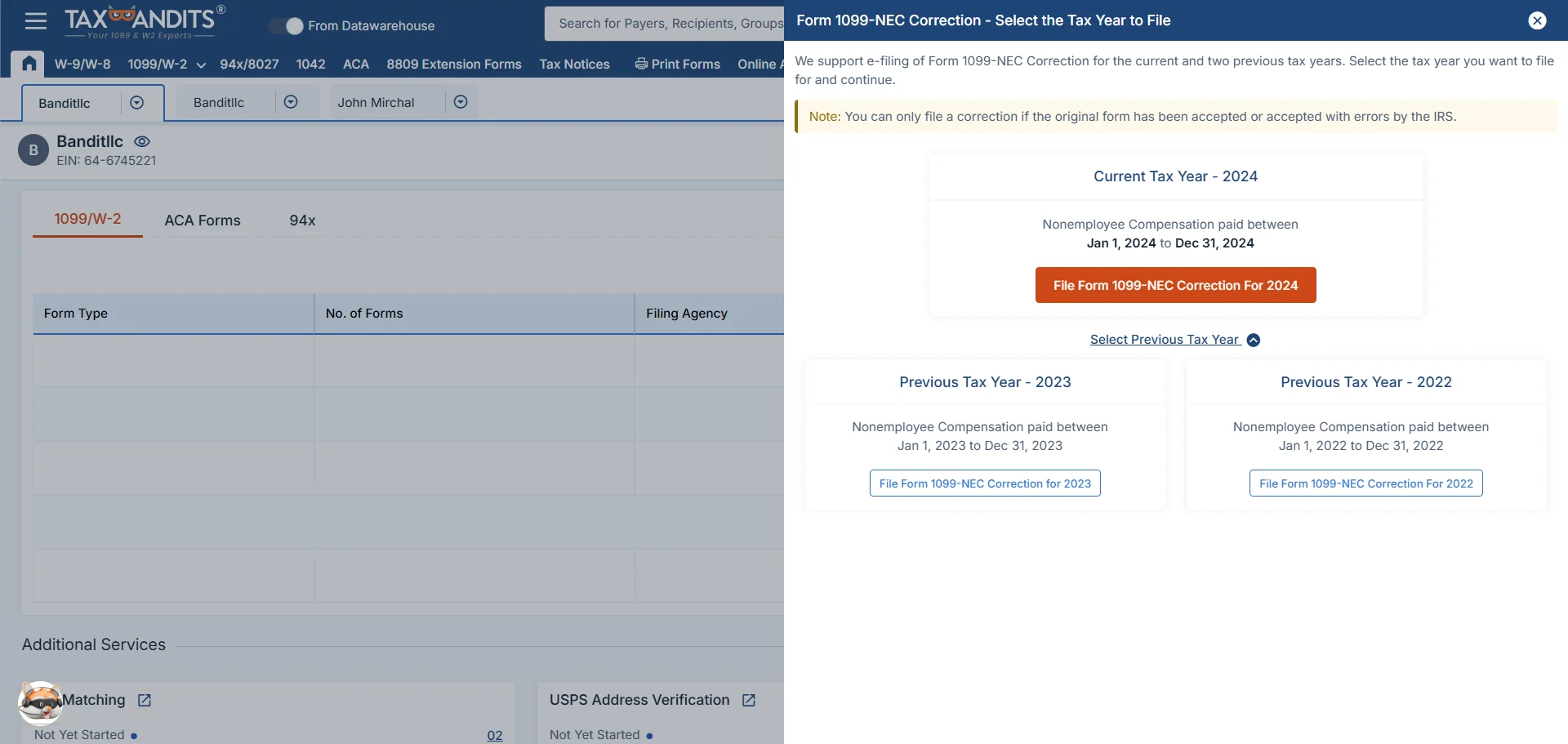Select the second Banditllc payer tab

(x=219, y=102)
